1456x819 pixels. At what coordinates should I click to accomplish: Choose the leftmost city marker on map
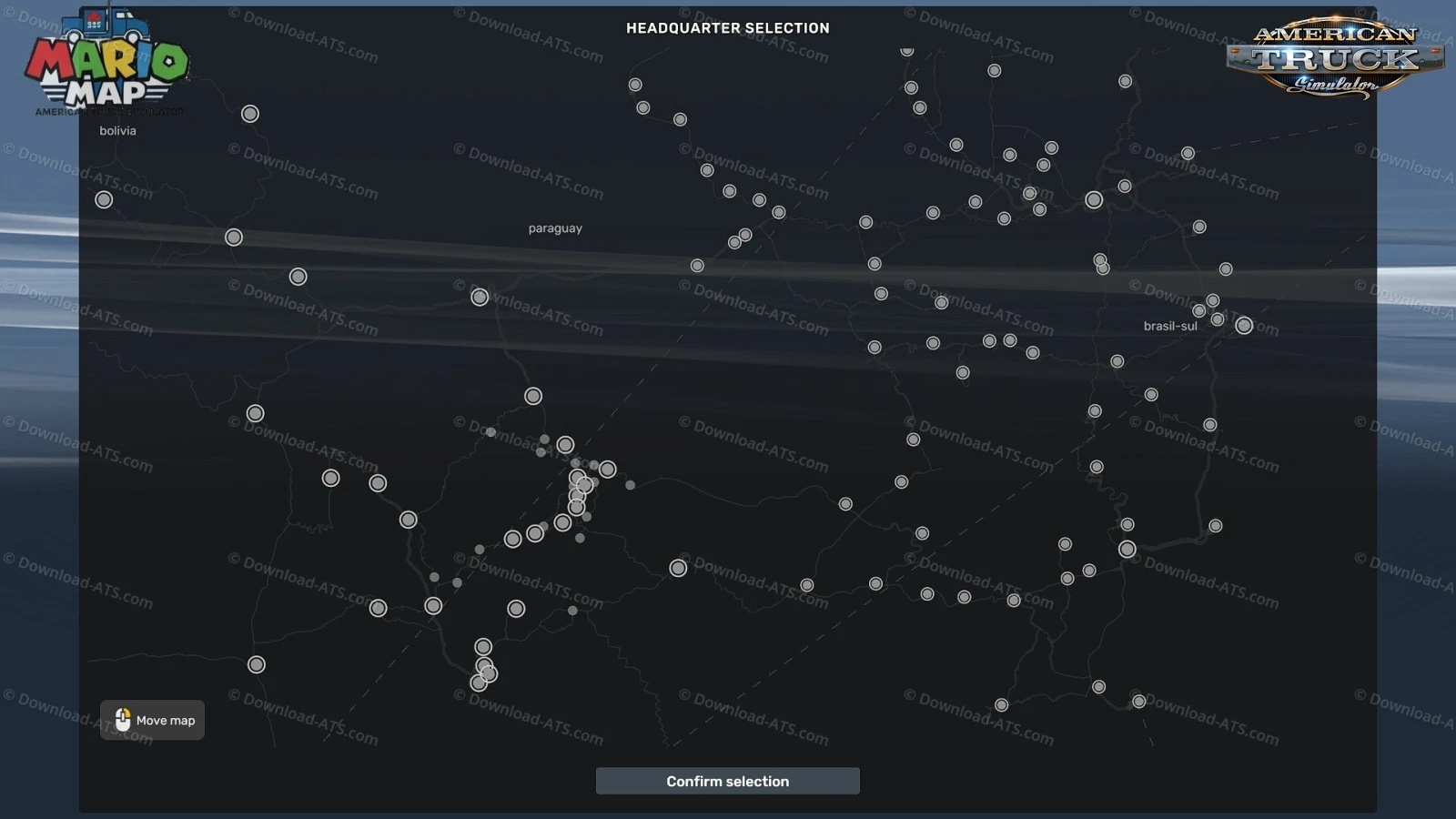tap(104, 199)
